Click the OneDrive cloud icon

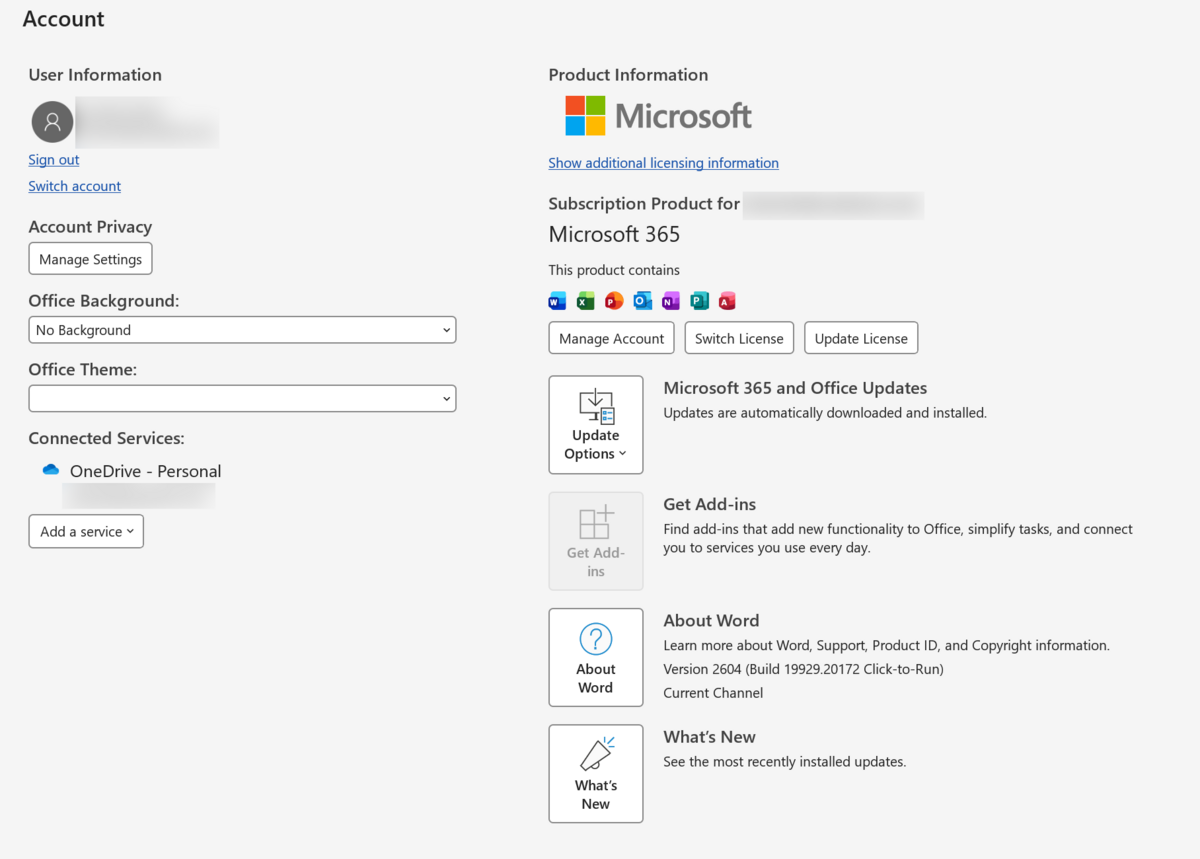(51, 470)
